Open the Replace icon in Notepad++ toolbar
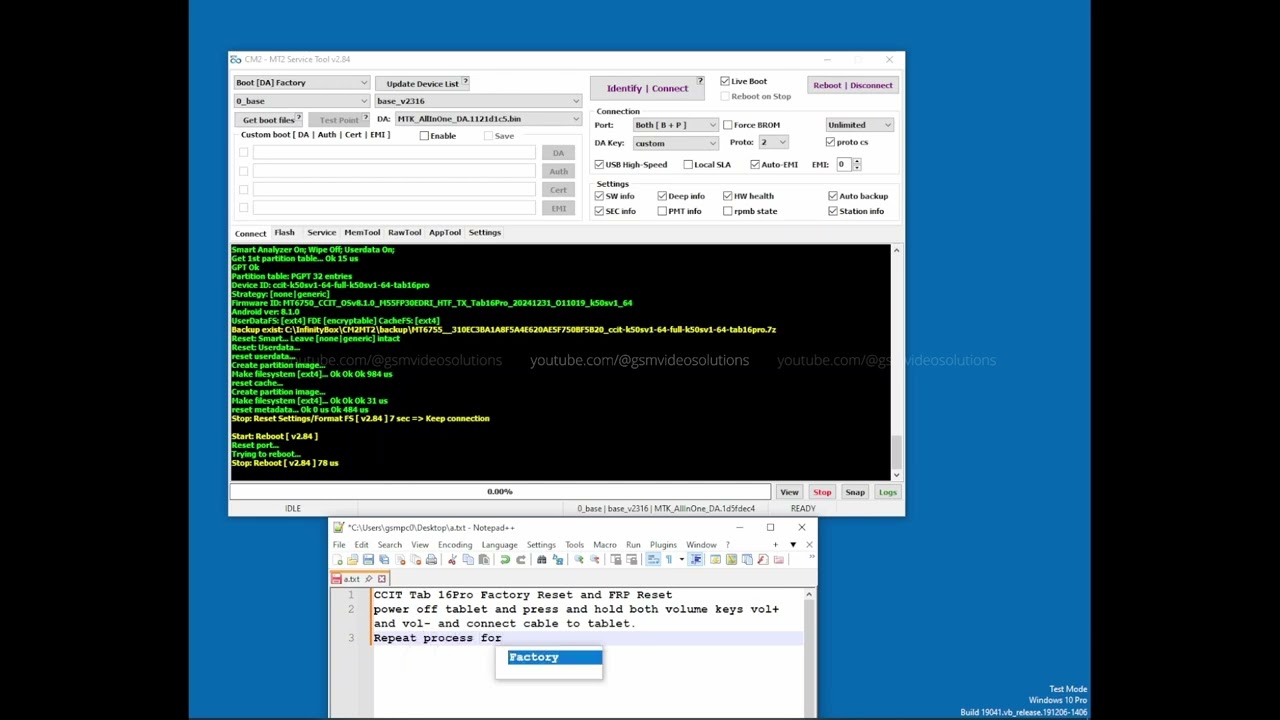 tap(558, 559)
